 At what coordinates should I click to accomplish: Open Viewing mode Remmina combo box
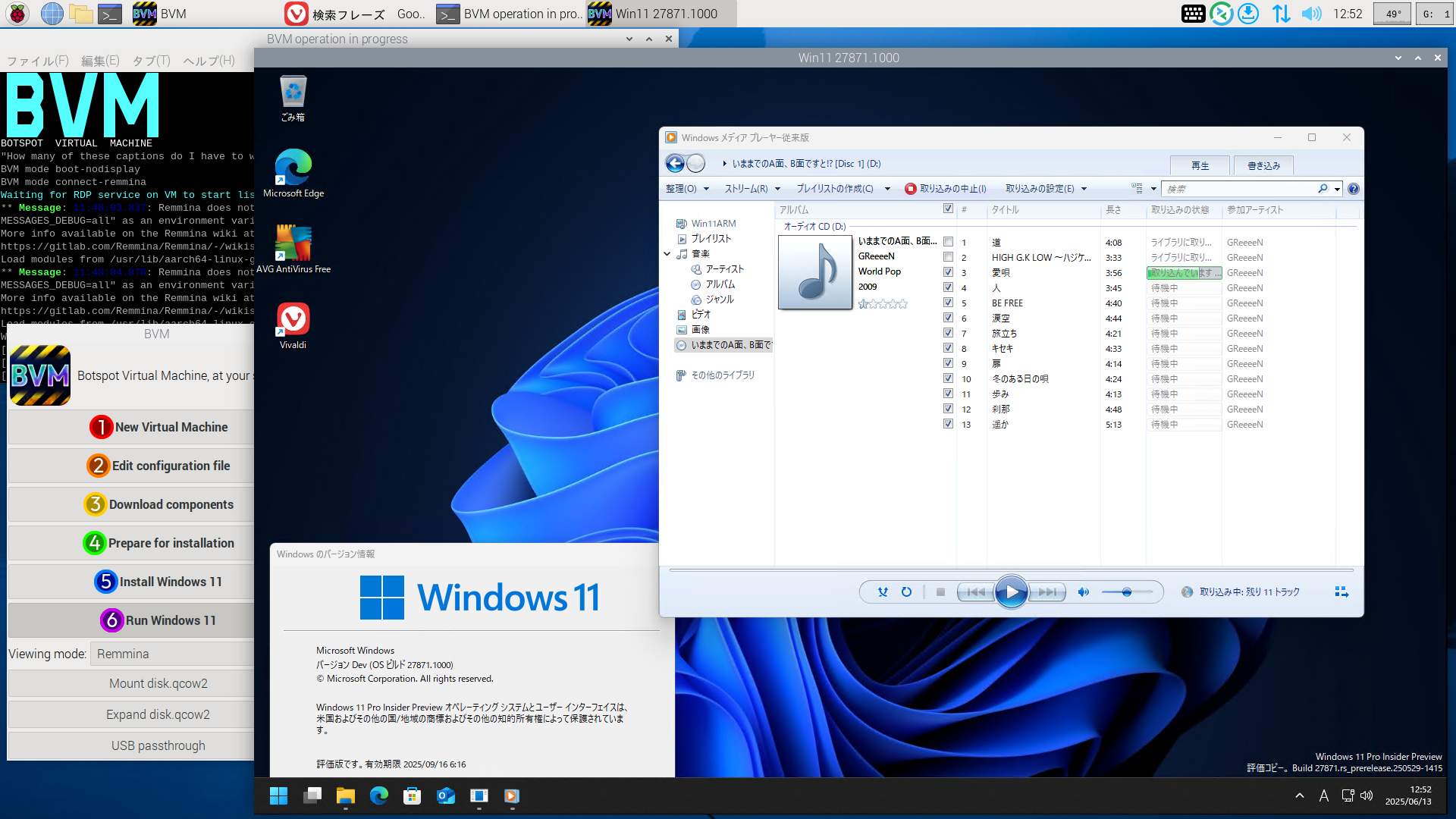tap(172, 654)
